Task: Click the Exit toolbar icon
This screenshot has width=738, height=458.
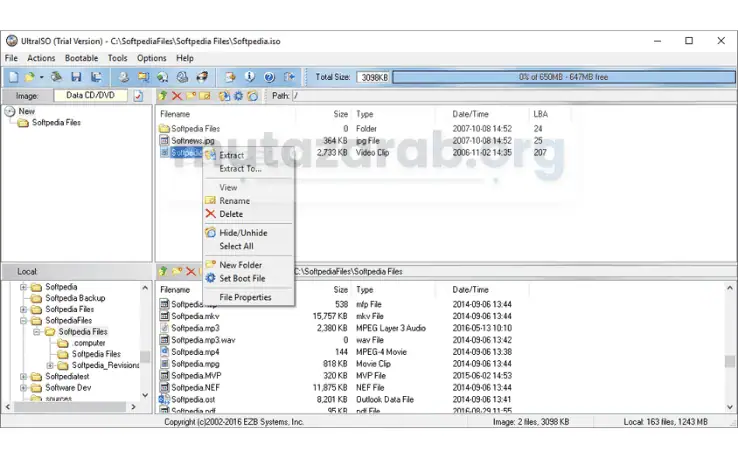Action: [x=289, y=77]
